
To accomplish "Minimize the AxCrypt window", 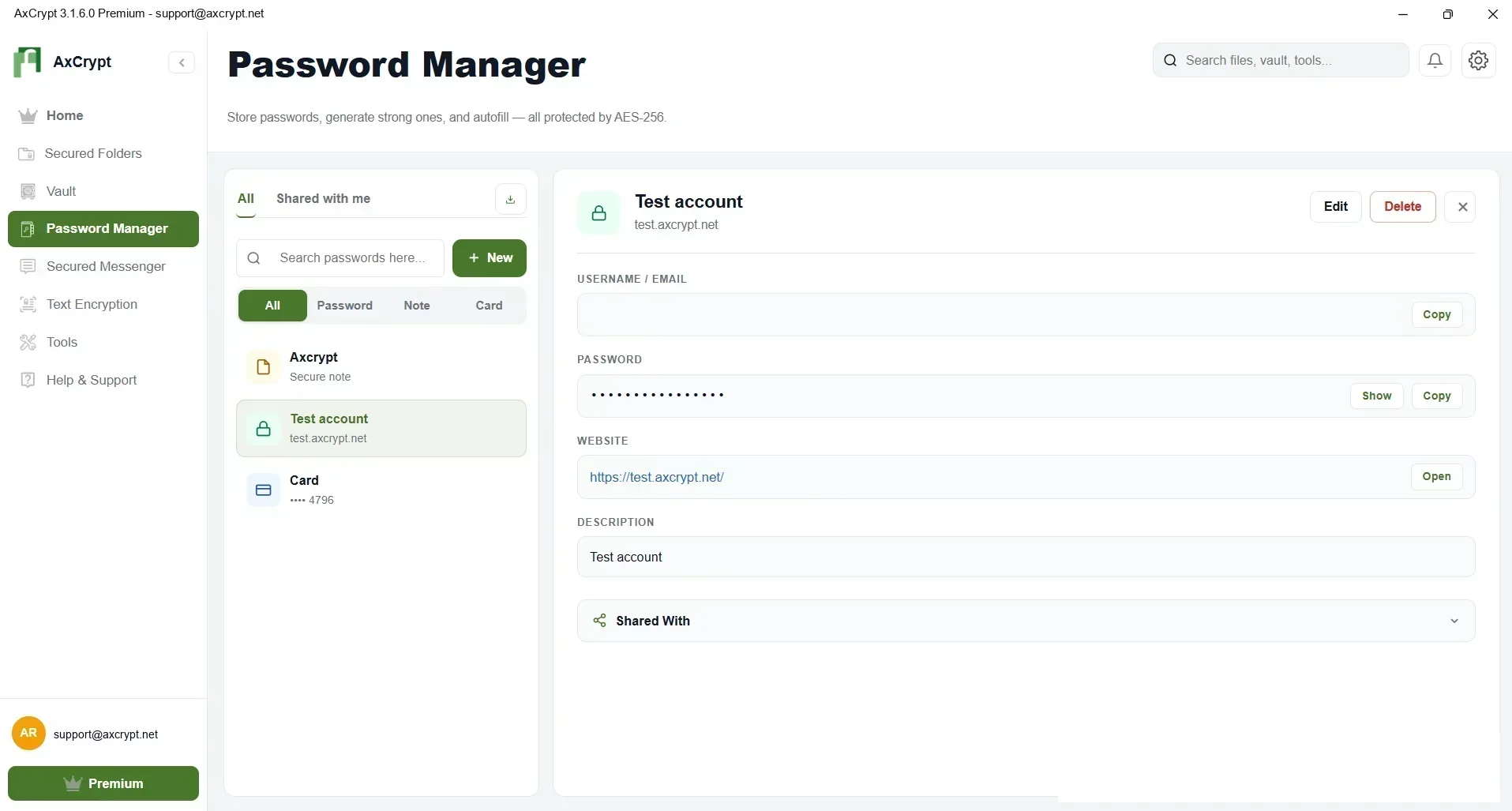I will (1403, 14).
